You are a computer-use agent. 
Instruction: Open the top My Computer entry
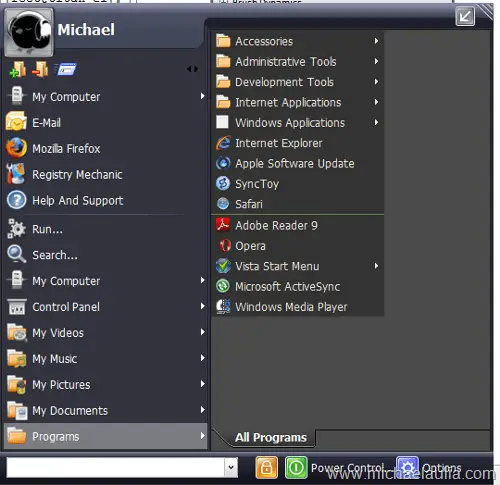point(105,97)
